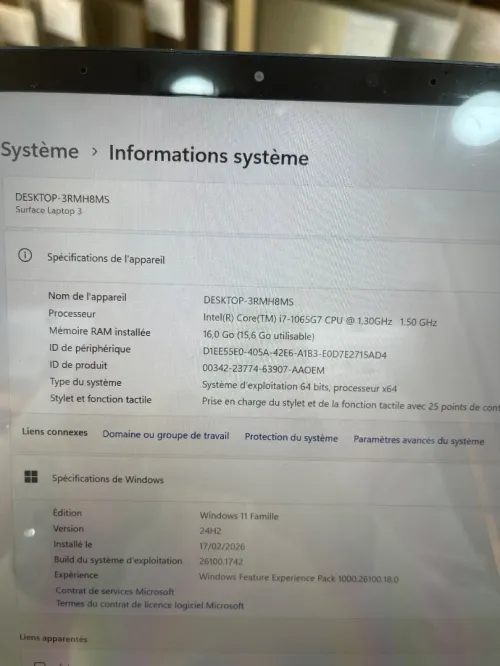Viewport: 500px width, 666px height.
Task: Click the DESKTOP-3RMH8MS value in specifications
Action: click(249, 301)
